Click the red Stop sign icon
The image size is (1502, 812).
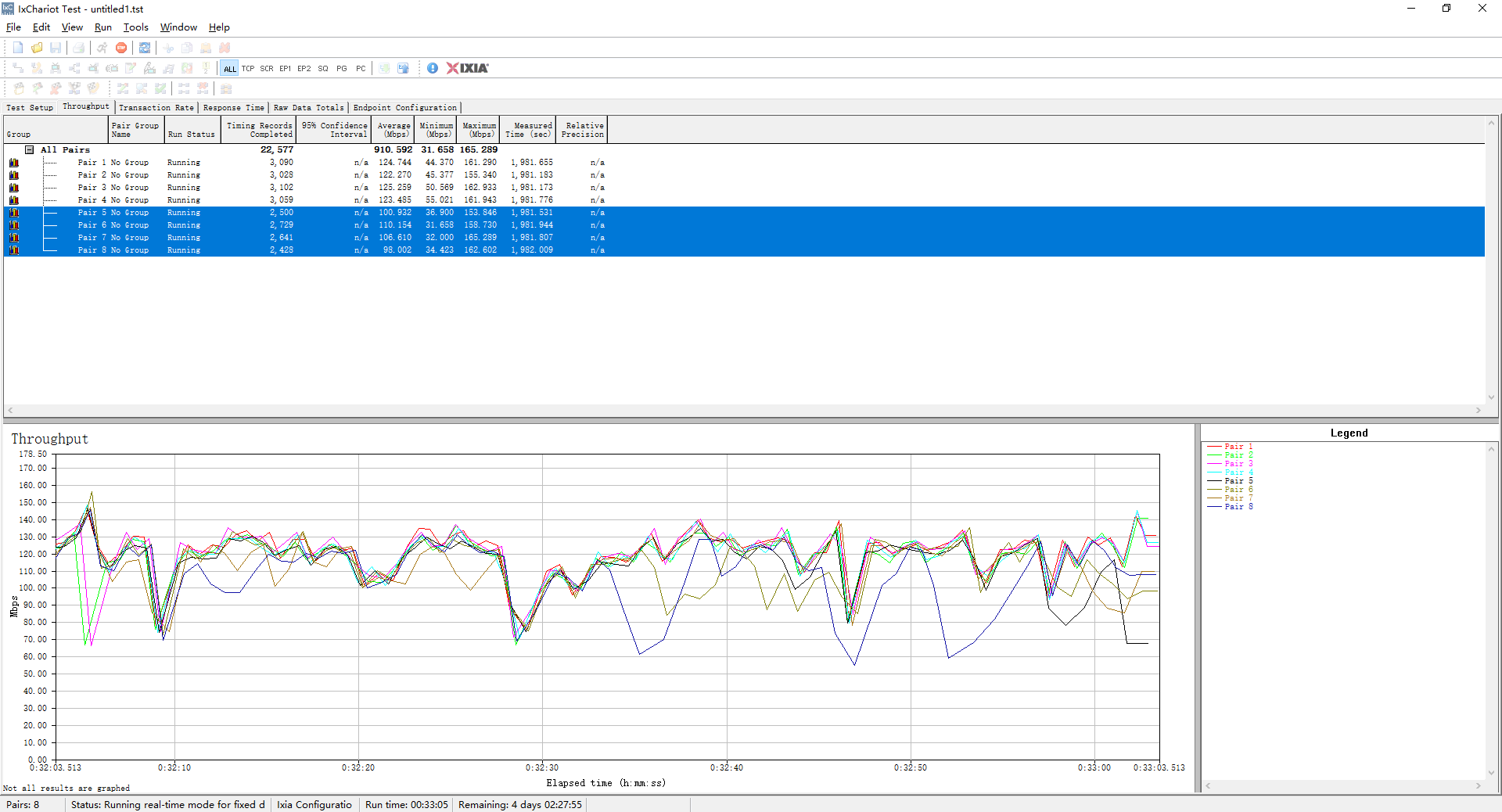point(121,48)
